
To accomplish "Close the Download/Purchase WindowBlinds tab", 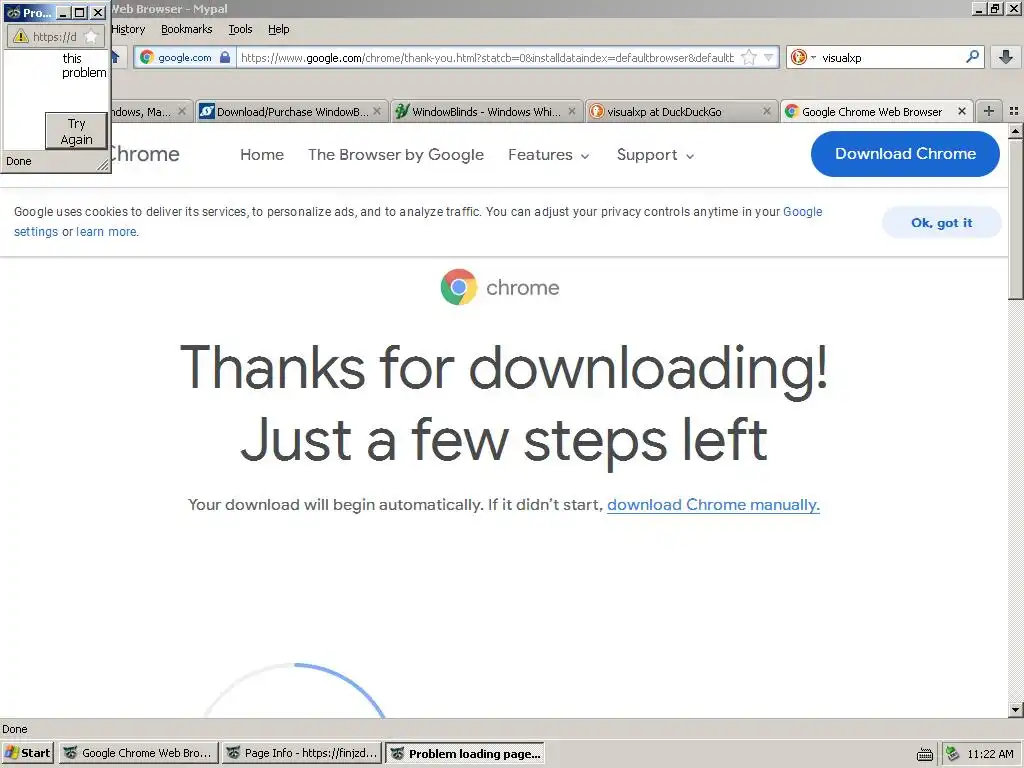I will (377, 112).
